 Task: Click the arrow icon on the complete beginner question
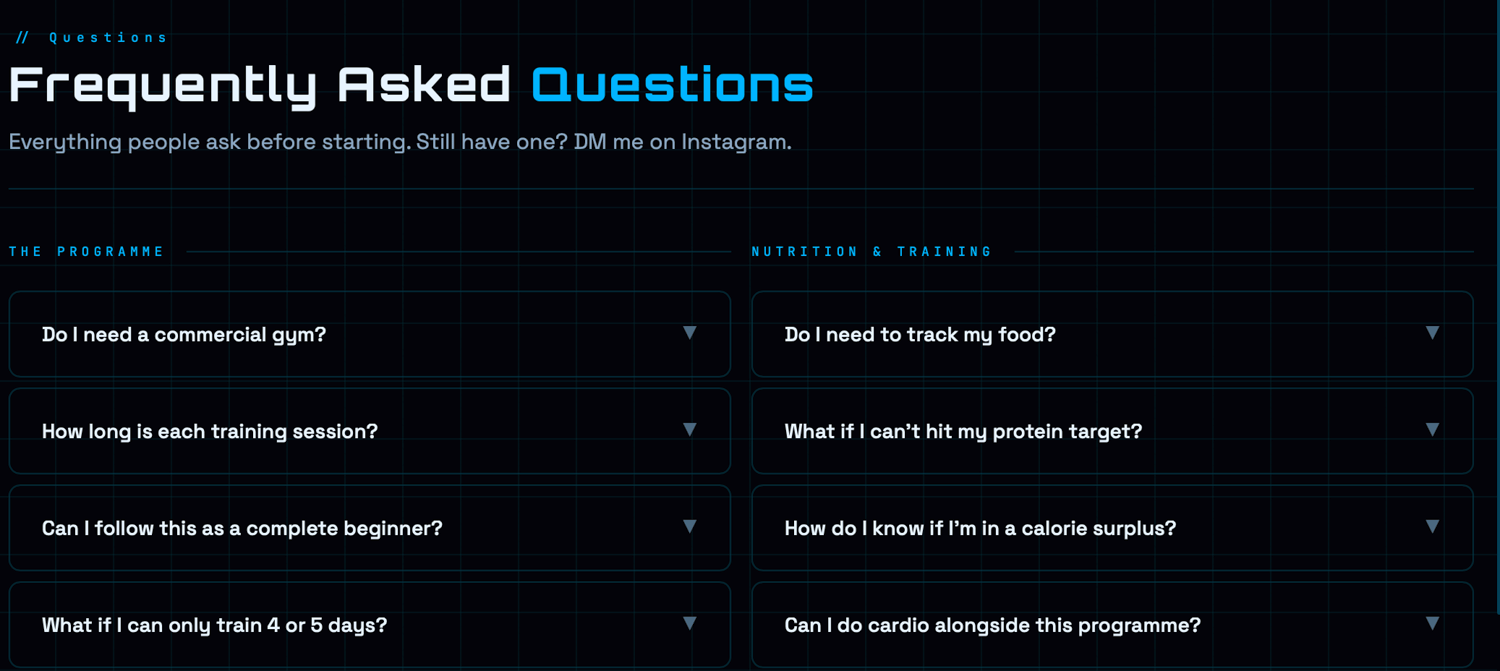[x=689, y=527]
